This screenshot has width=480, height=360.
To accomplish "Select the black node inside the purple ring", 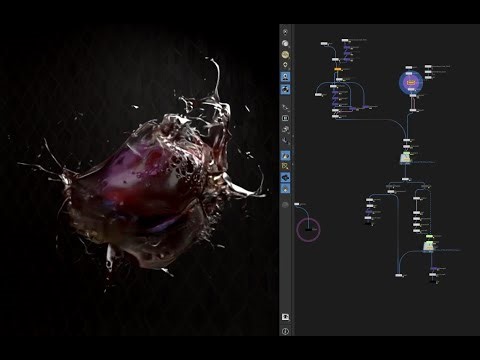I will tap(309, 229).
